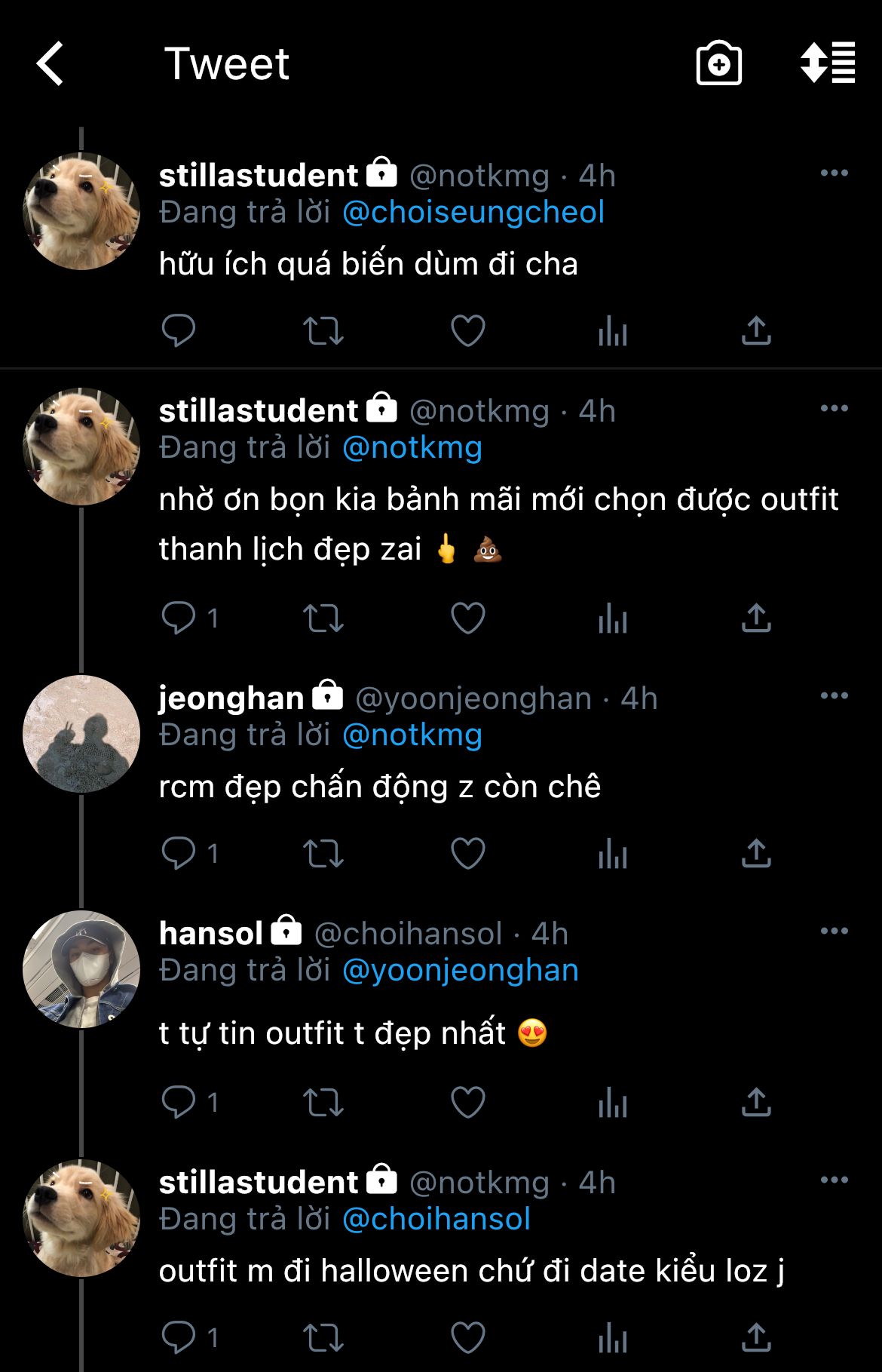This screenshot has width=882, height=1372.
Task: Open more options on hansol's tweet
Action: click(x=834, y=932)
